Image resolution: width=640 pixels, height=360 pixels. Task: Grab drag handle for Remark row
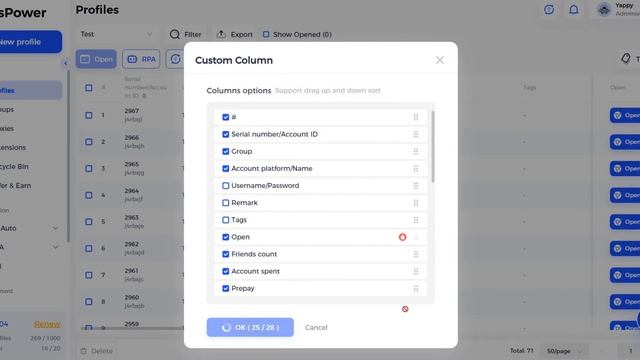tap(416, 203)
